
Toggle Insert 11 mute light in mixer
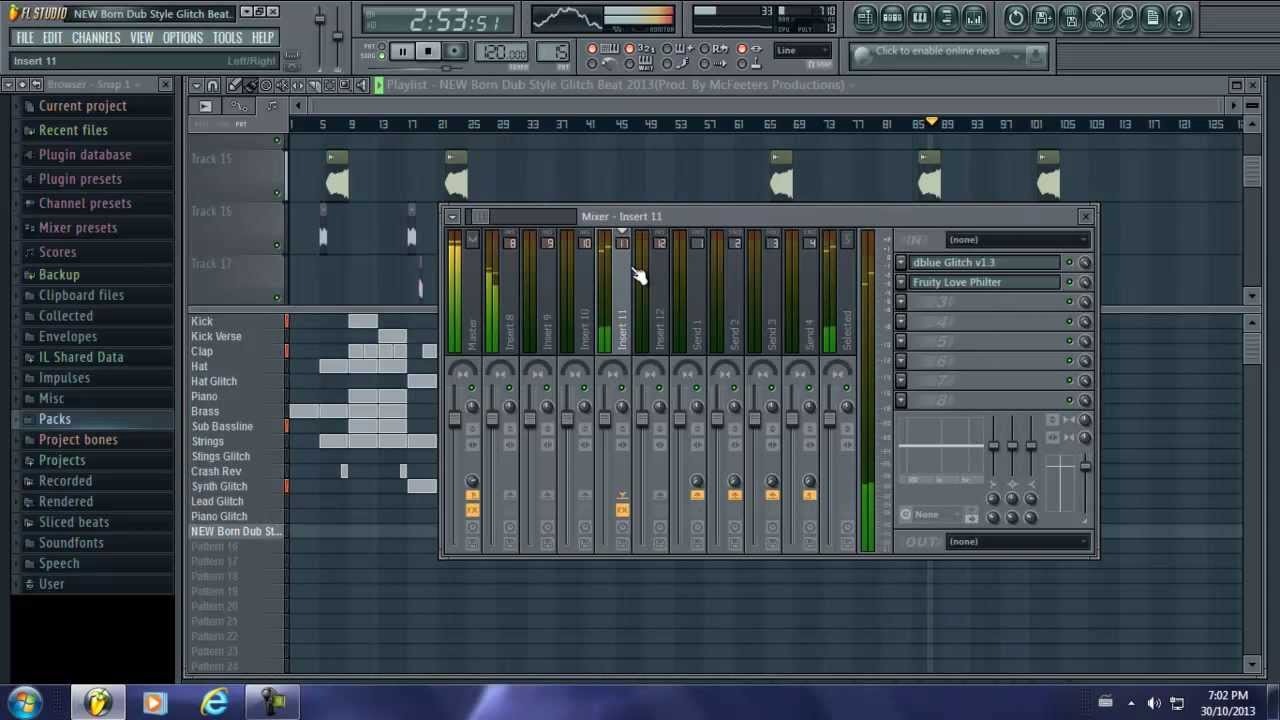click(x=622, y=388)
